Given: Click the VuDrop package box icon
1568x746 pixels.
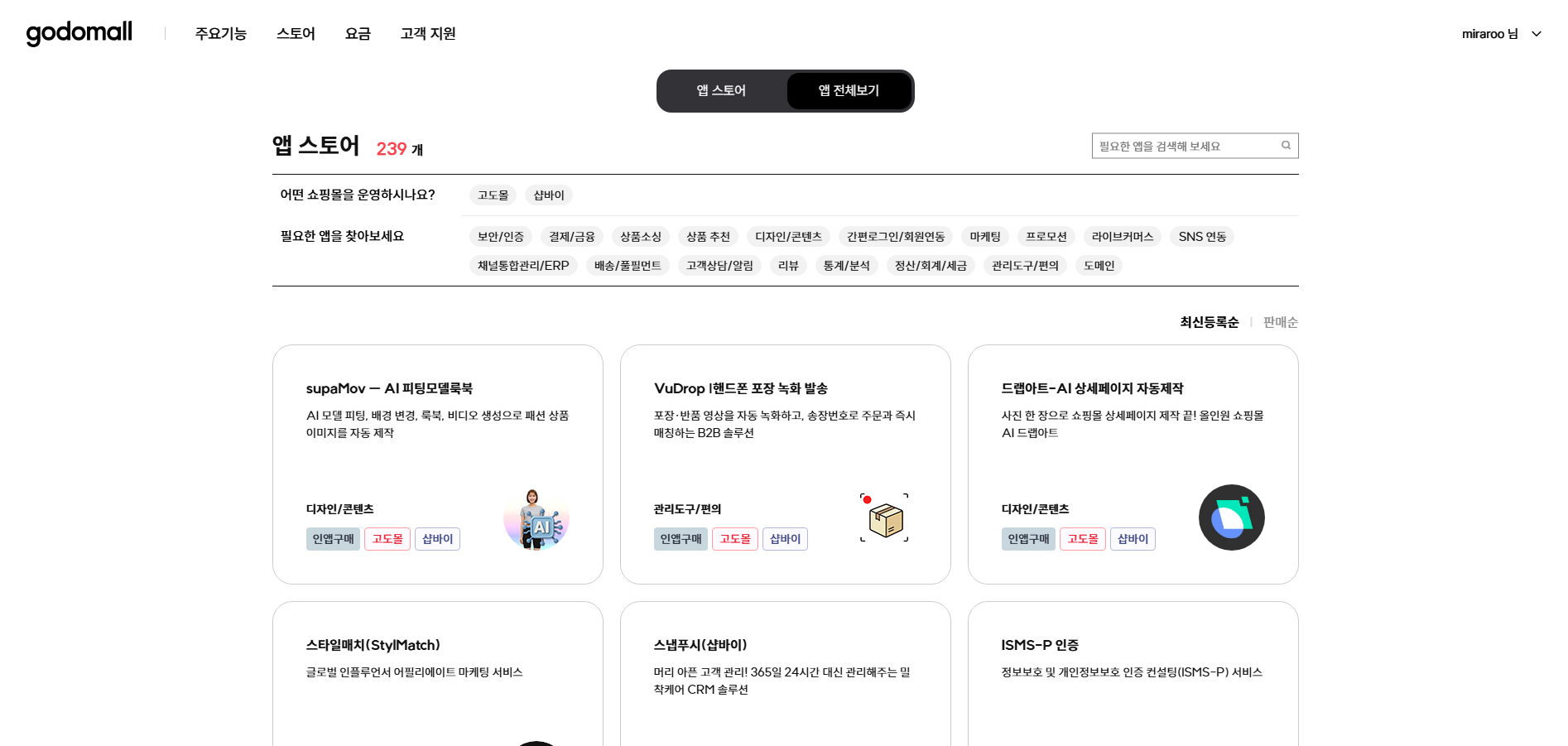Looking at the screenshot, I should click(883, 517).
